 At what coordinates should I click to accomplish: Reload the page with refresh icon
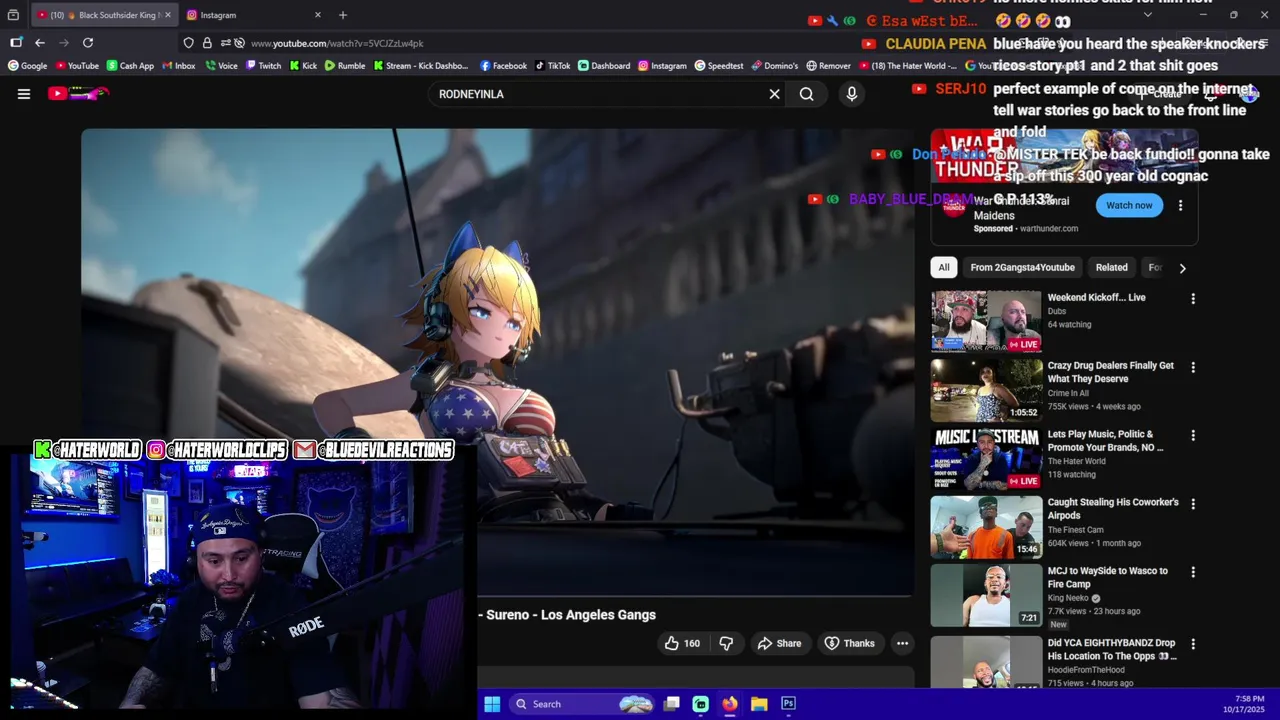pos(88,43)
